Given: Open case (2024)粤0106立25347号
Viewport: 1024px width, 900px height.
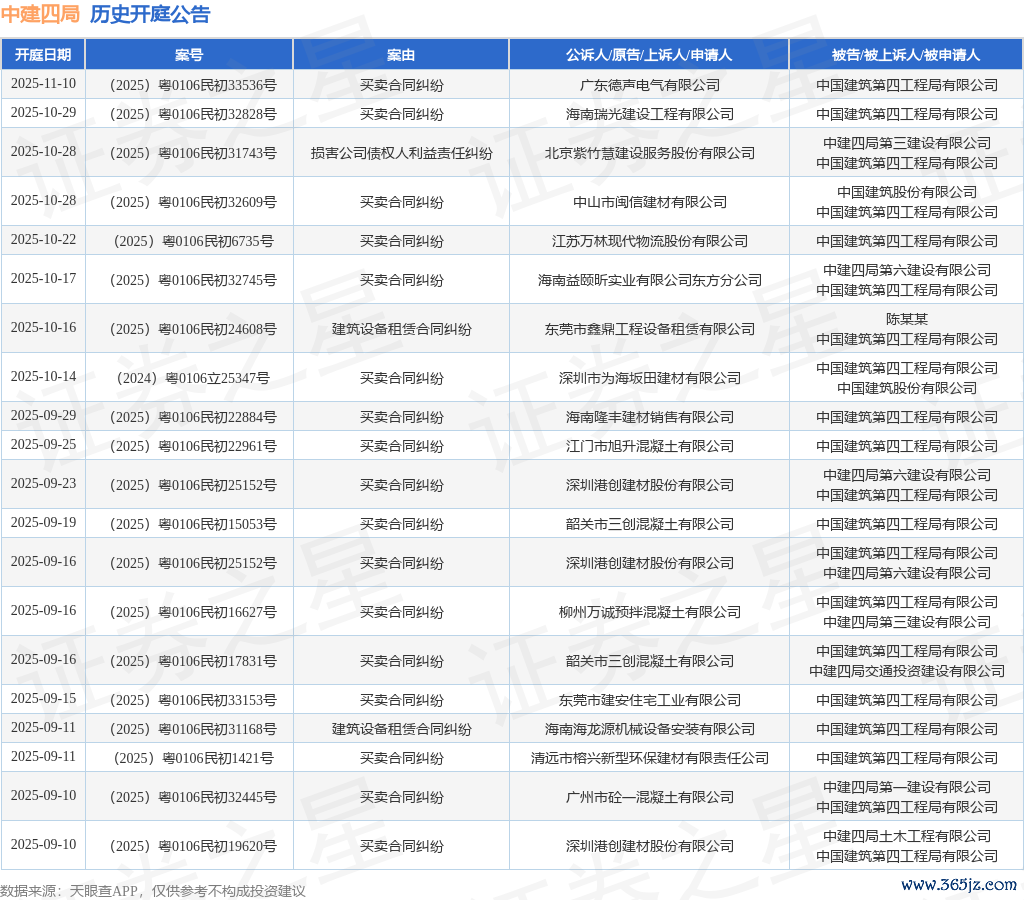Looking at the screenshot, I should pos(189,378).
